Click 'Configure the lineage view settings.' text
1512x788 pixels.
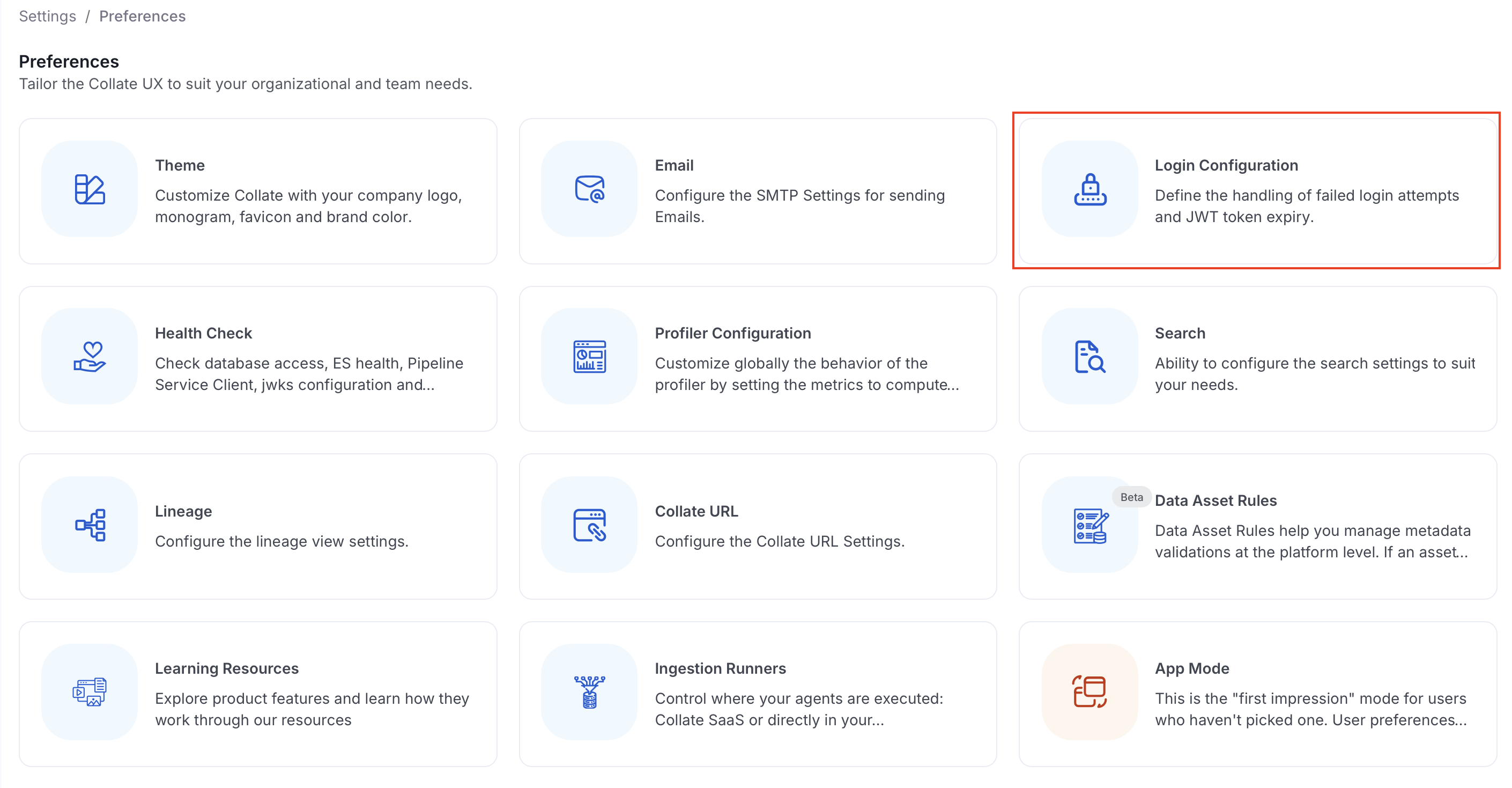click(x=281, y=541)
